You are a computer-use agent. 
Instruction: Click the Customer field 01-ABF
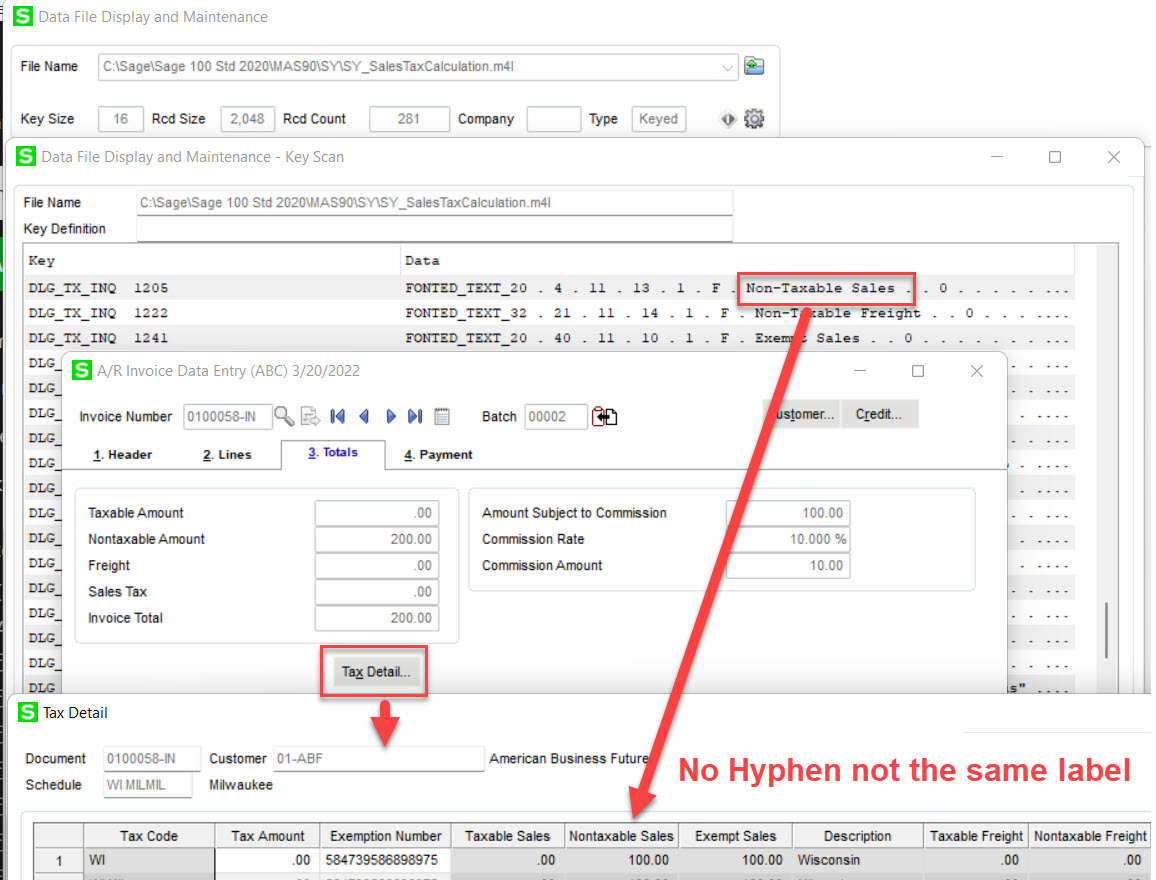pos(378,758)
